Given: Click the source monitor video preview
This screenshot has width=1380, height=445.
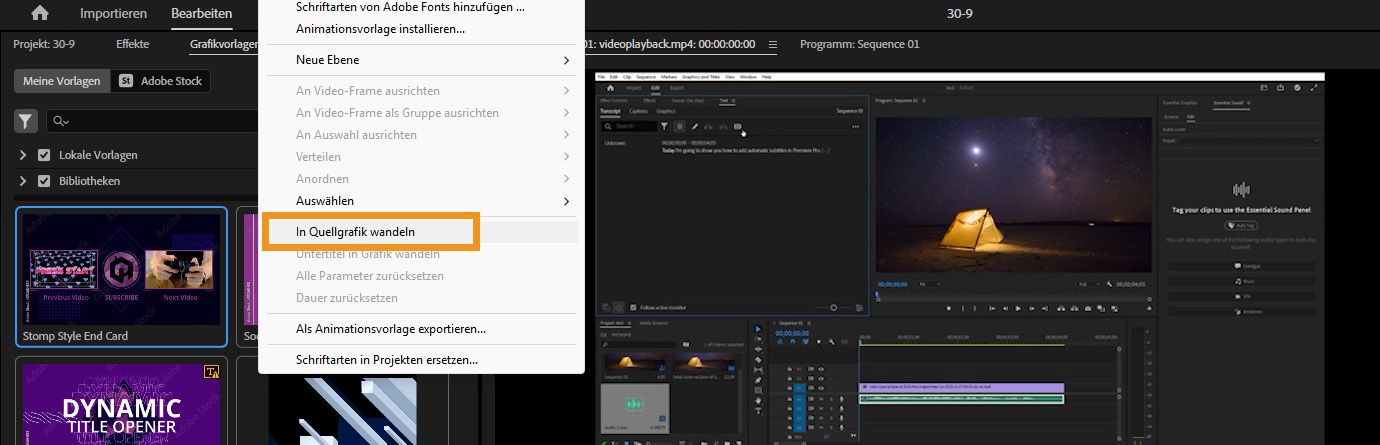Looking at the screenshot, I should coord(962,258).
